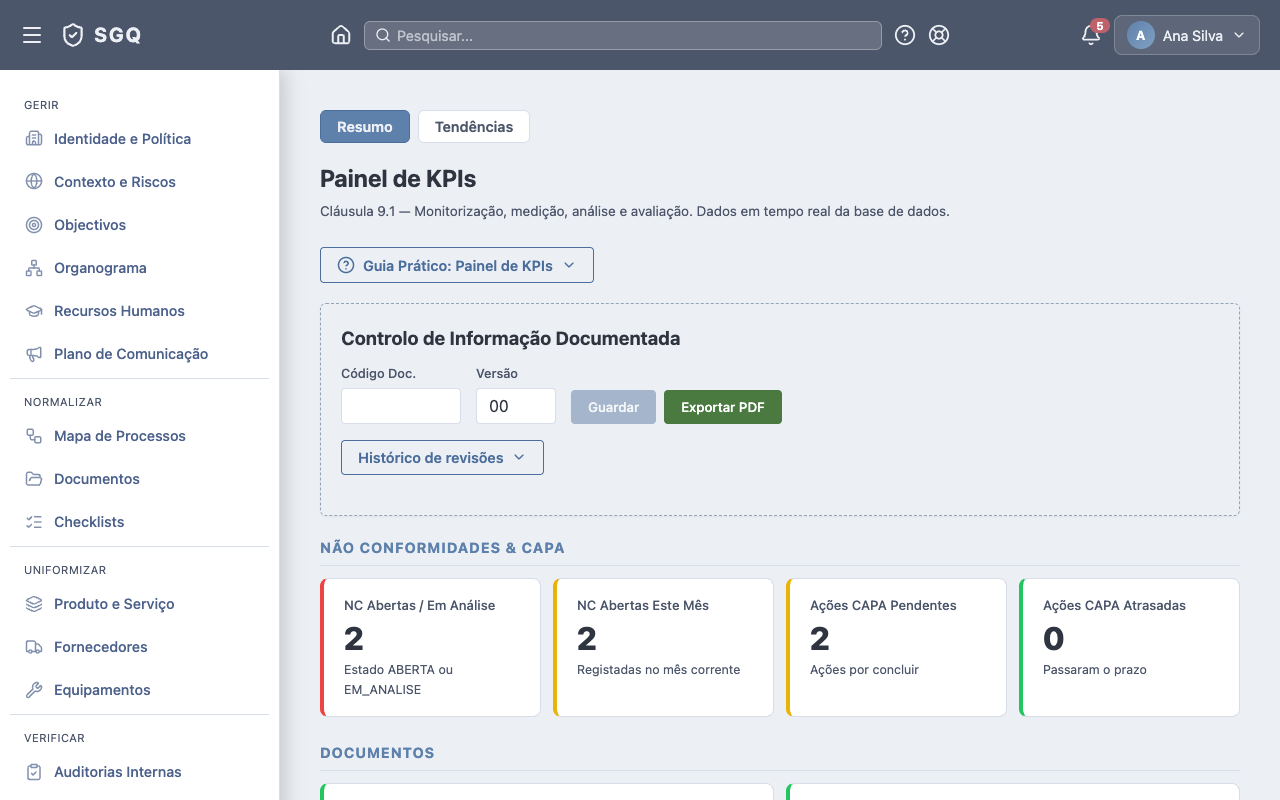Image resolution: width=1280 pixels, height=800 pixels.
Task: Click the Organograma hierarchy icon
Action: click(34, 268)
